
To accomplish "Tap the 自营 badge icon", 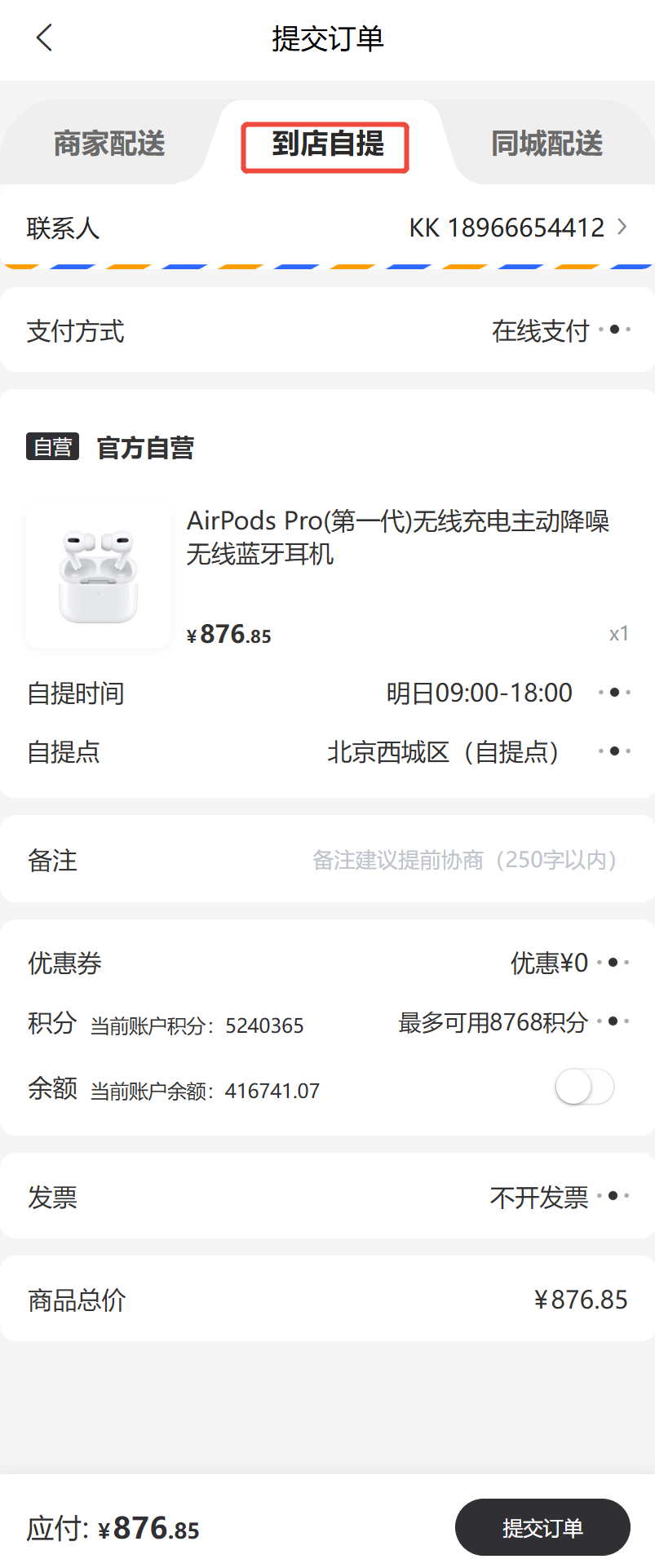I will [52, 447].
